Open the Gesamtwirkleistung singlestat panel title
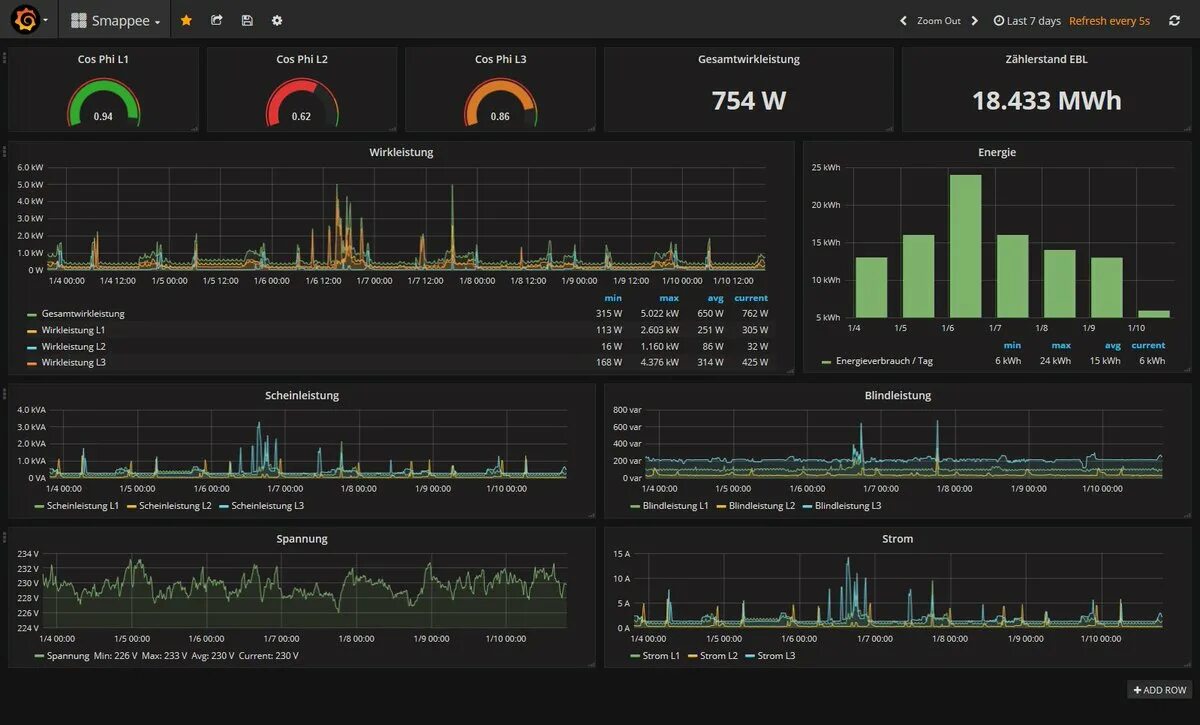 tap(749, 59)
